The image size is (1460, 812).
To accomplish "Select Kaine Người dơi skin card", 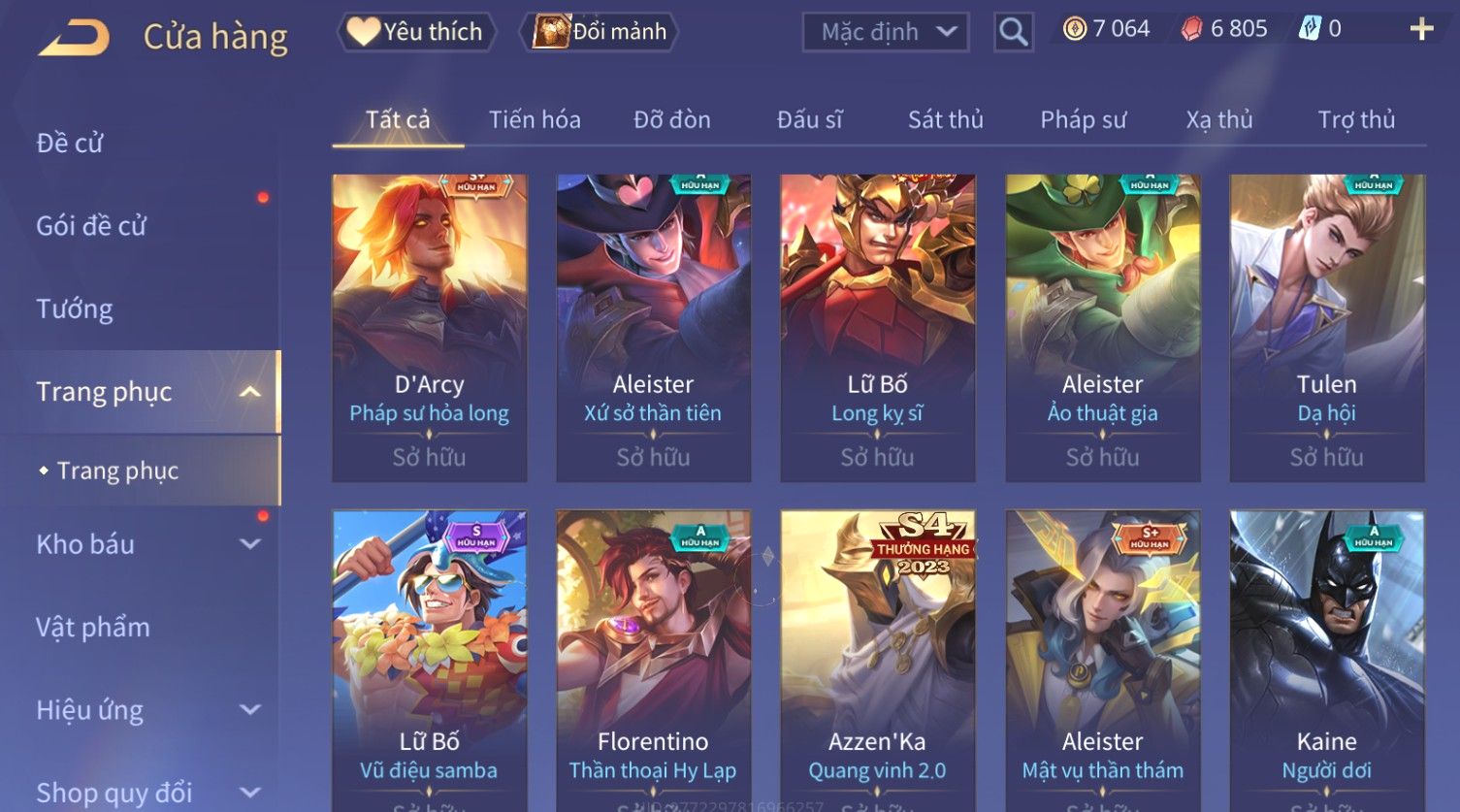I will click(1327, 660).
